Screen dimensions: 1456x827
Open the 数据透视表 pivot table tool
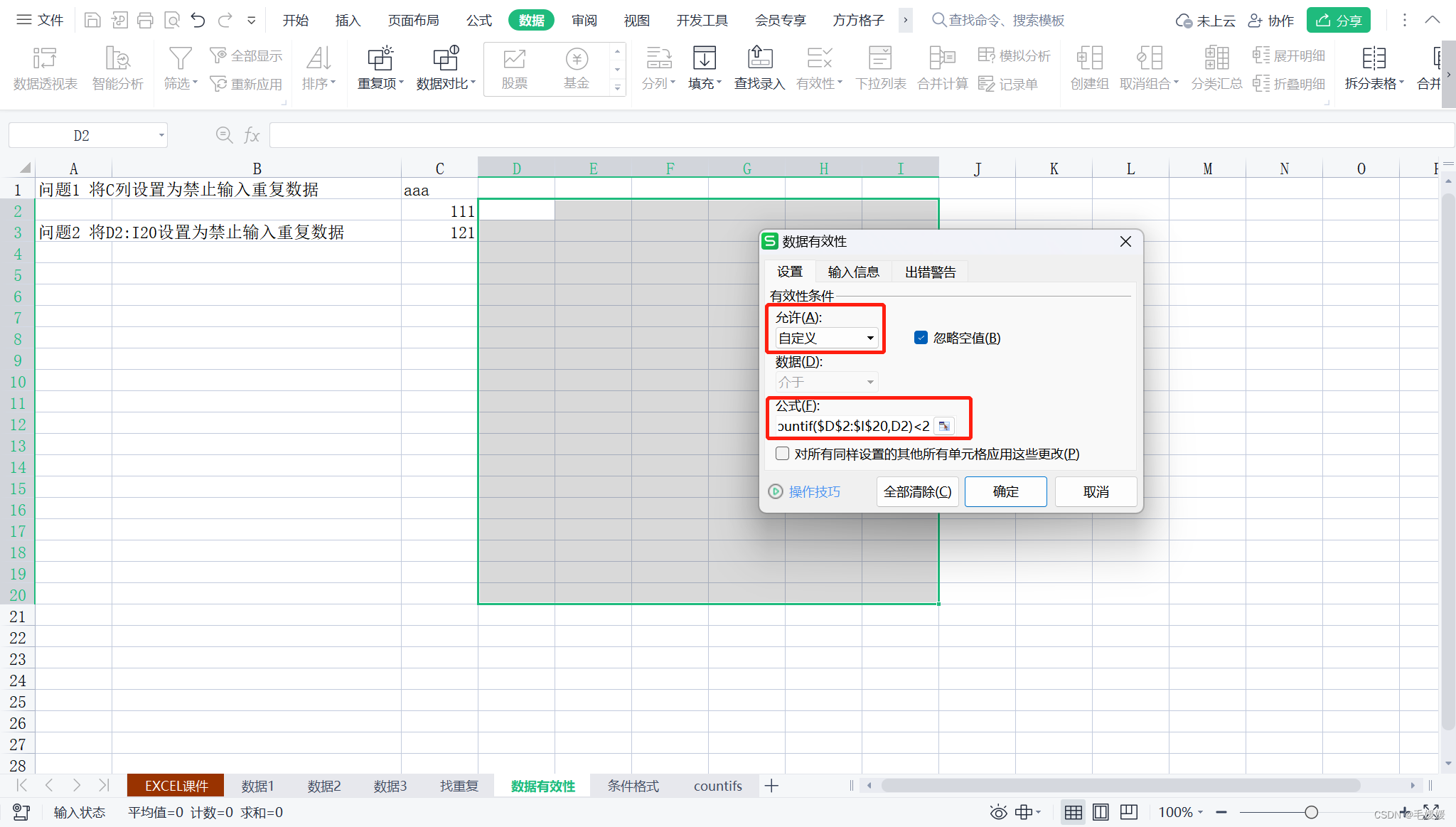pyautogui.click(x=45, y=69)
